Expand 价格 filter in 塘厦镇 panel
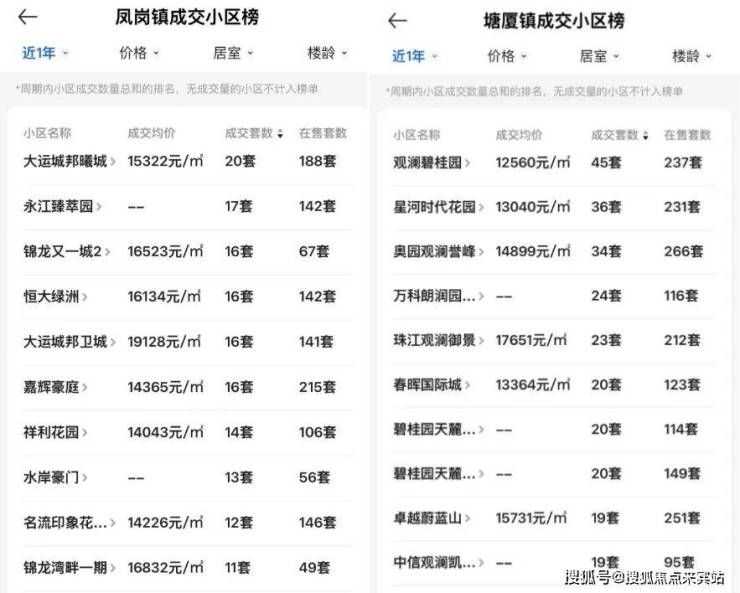 coord(507,56)
